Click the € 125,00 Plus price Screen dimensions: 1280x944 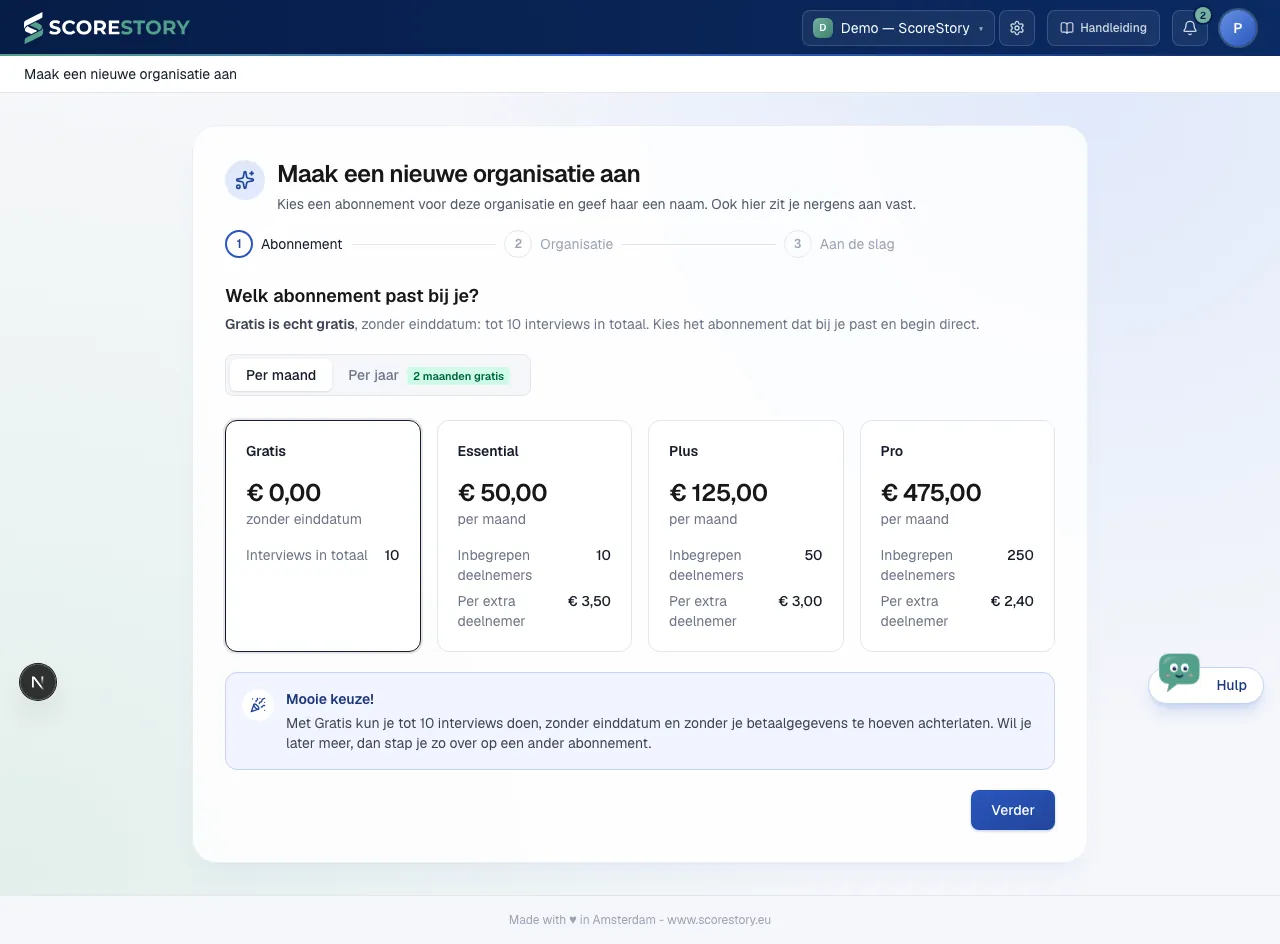pos(718,492)
